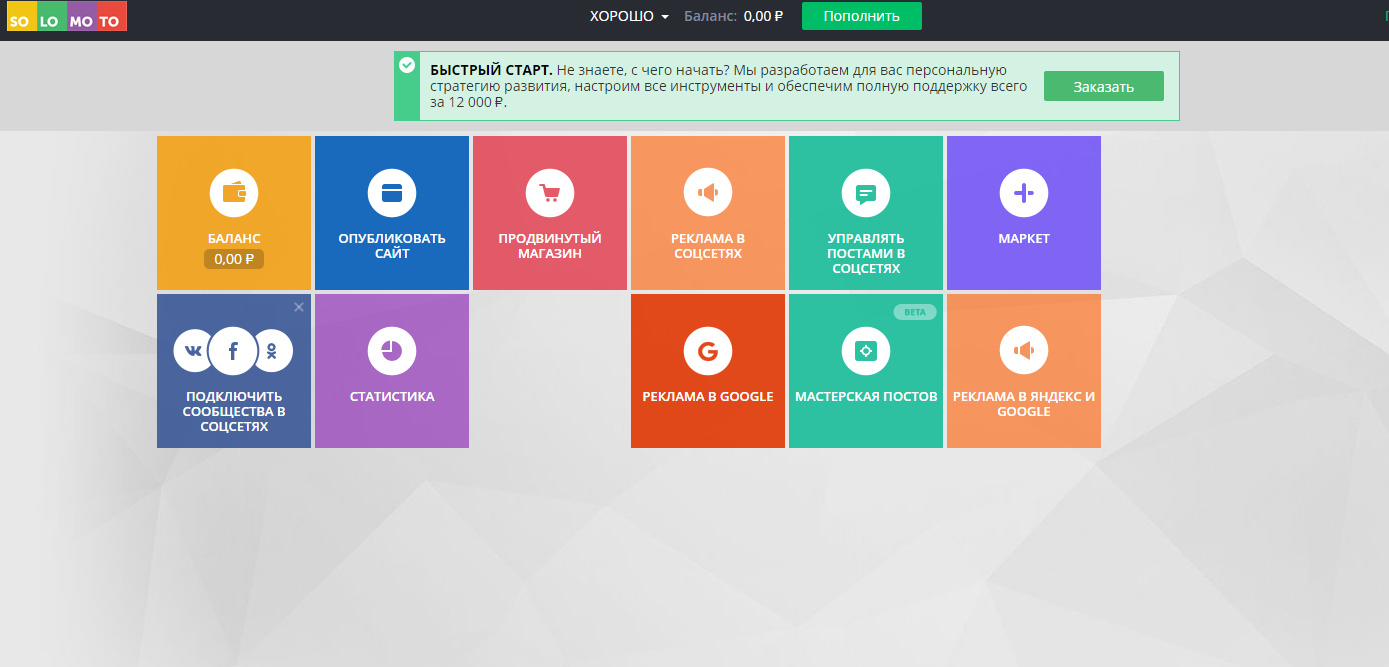Click chat bubble icon on Управлять постами
Screen dimensions: 1389x667
(866, 193)
